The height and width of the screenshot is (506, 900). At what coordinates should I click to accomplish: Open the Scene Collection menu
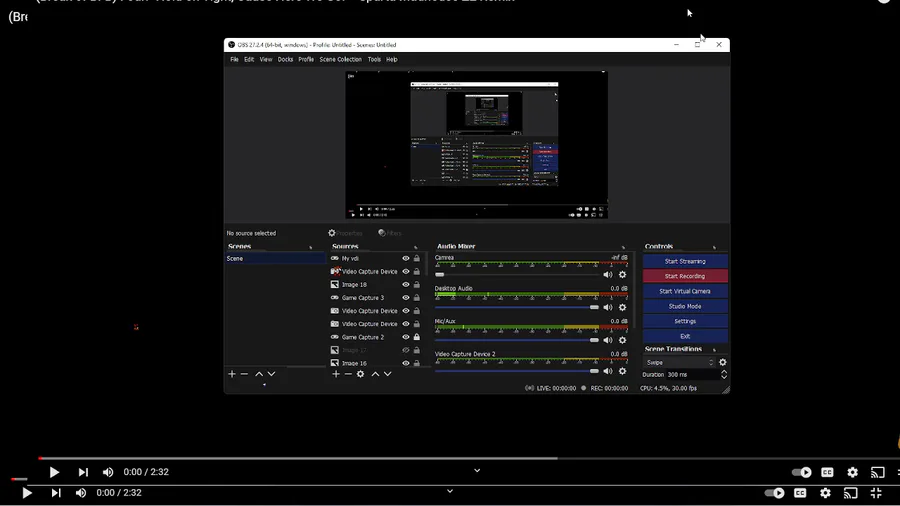point(340,60)
